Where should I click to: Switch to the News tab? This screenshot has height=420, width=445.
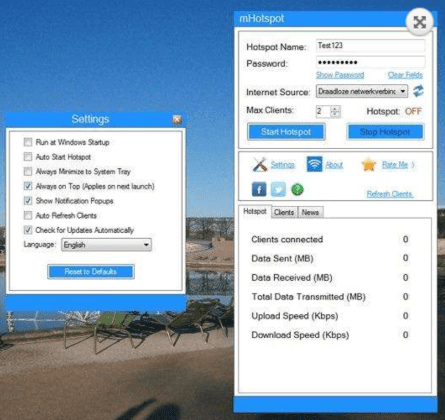coord(310,212)
